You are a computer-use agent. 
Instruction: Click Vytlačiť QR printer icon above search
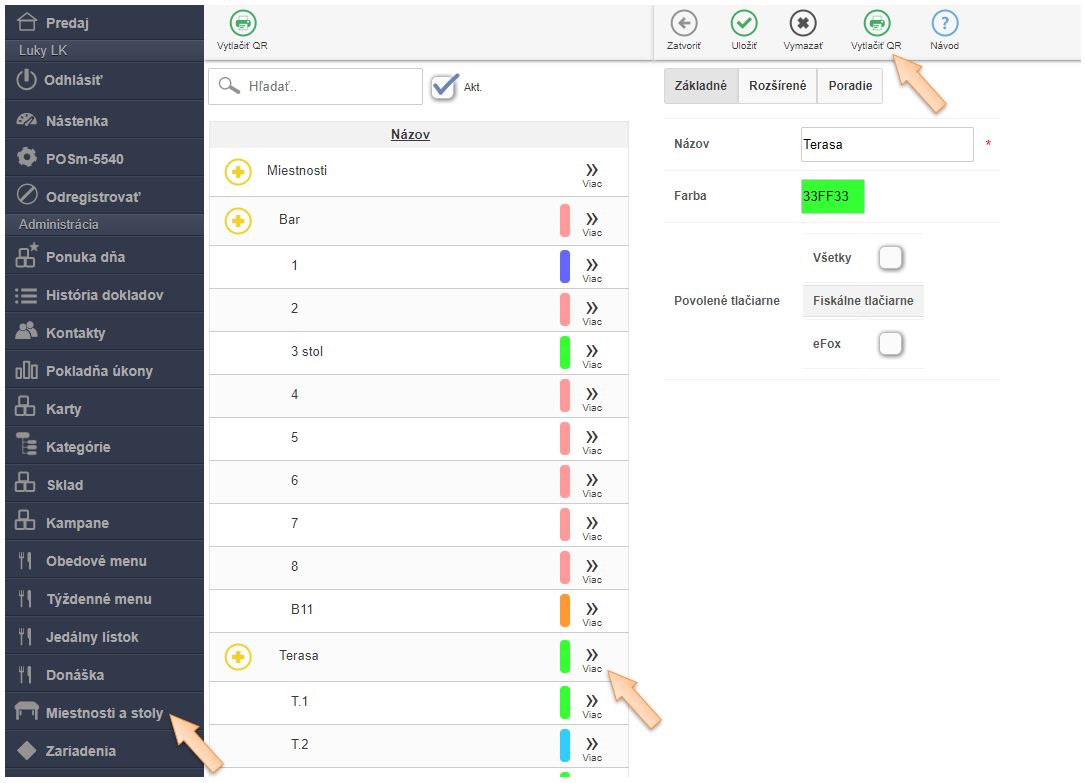click(242, 24)
